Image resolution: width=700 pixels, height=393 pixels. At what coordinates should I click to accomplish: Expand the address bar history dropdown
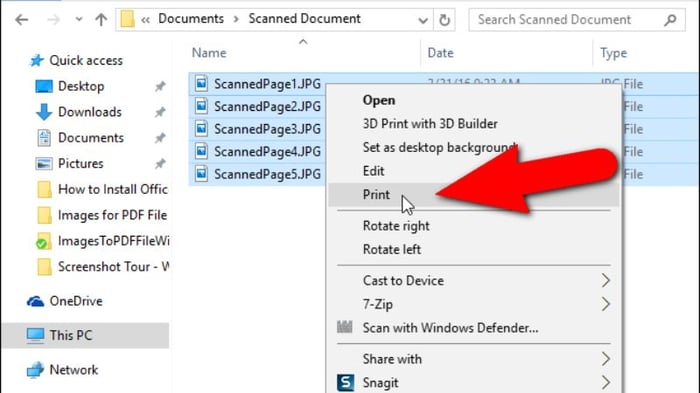(x=422, y=20)
